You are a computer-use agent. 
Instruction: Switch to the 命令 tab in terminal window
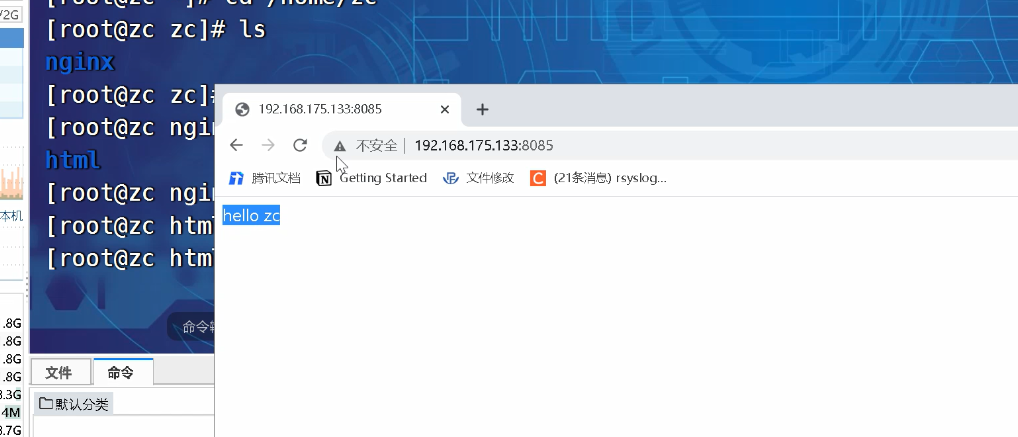point(121,373)
